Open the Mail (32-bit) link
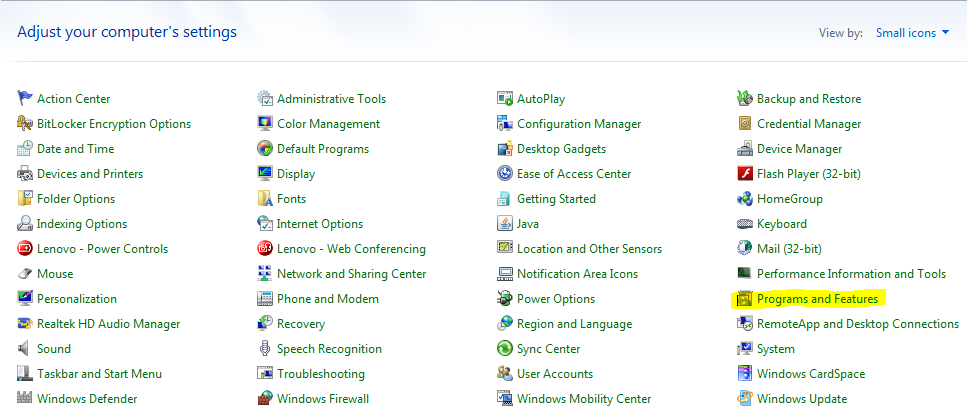This screenshot has height=413, width=967. pyautogui.click(x=789, y=249)
